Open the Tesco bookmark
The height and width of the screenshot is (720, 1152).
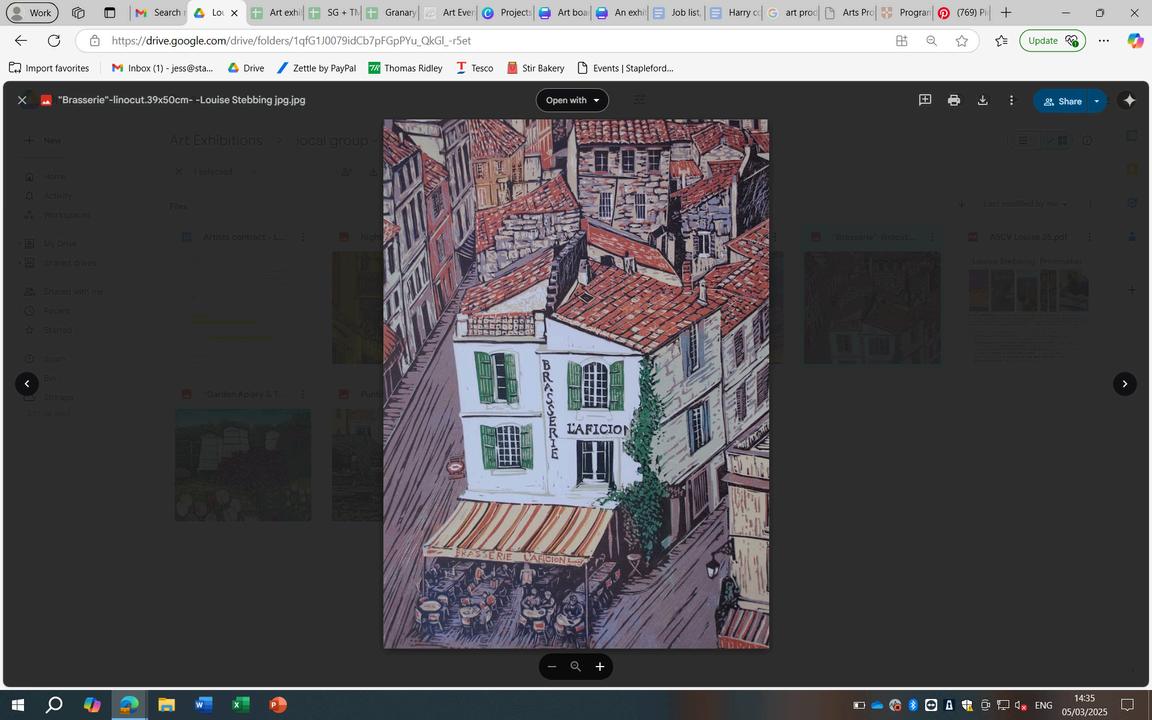point(475,68)
